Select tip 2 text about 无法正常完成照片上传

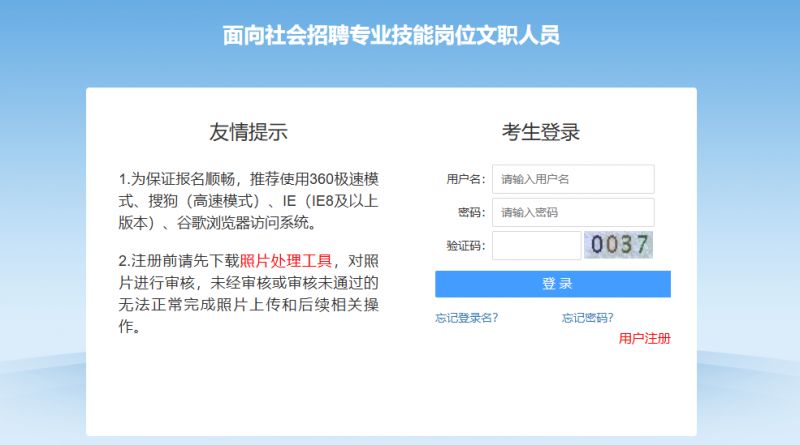248,294
